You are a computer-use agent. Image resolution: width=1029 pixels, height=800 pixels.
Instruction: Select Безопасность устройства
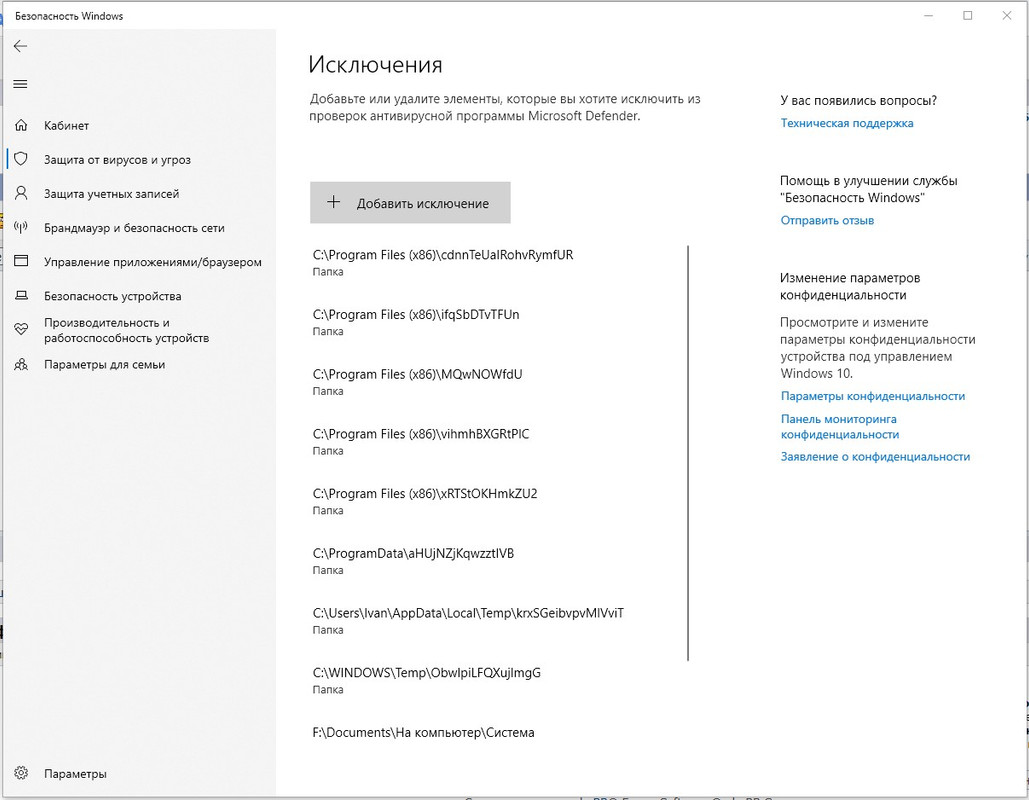[112, 296]
